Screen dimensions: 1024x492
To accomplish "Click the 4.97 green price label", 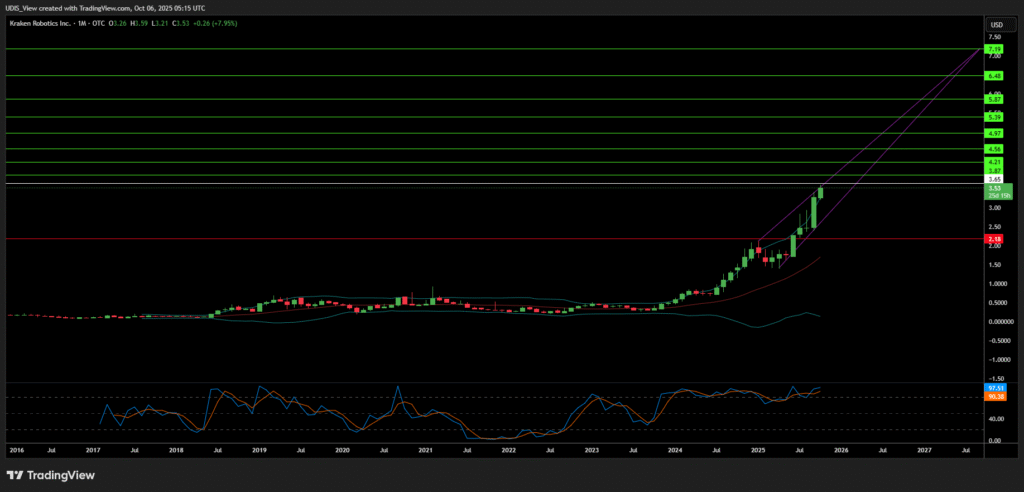I will 996,133.
